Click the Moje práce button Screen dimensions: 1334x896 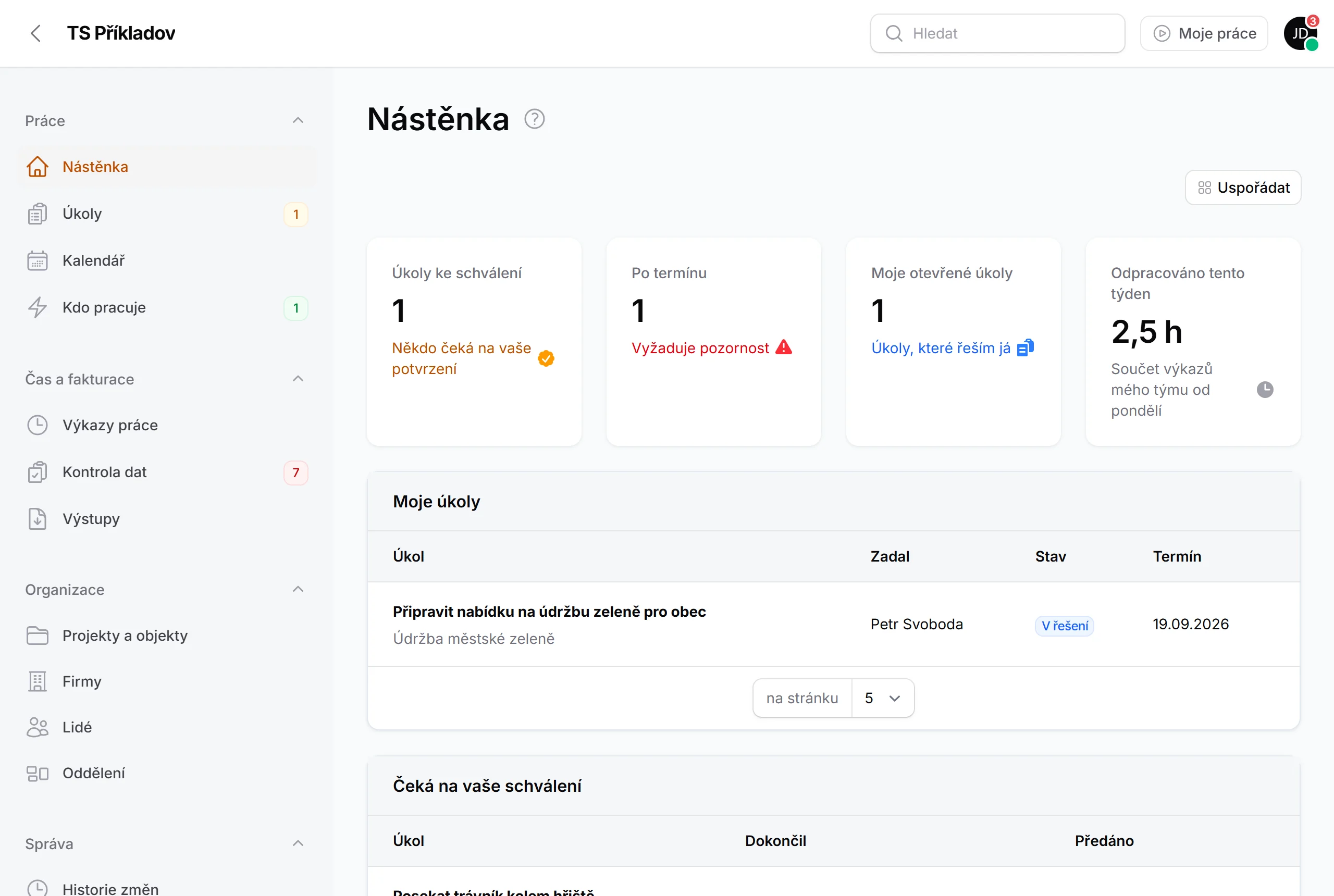tap(1204, 33)
